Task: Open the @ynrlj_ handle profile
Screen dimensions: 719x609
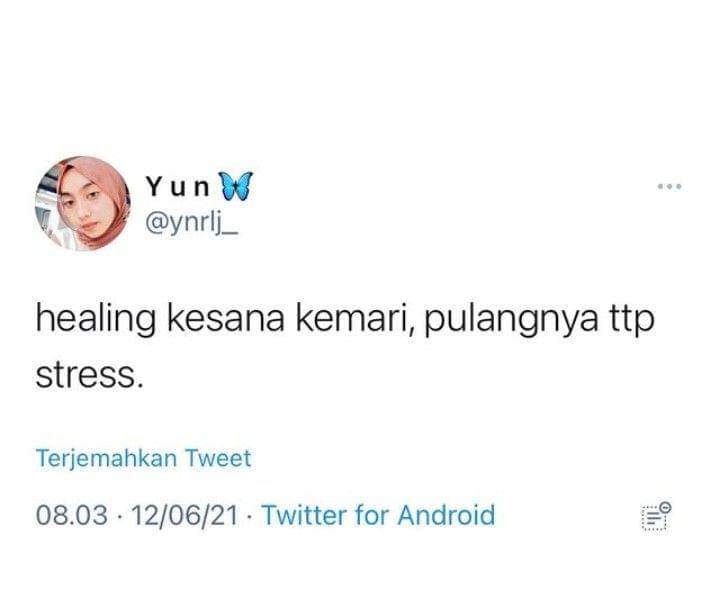Action: [191, 224]
